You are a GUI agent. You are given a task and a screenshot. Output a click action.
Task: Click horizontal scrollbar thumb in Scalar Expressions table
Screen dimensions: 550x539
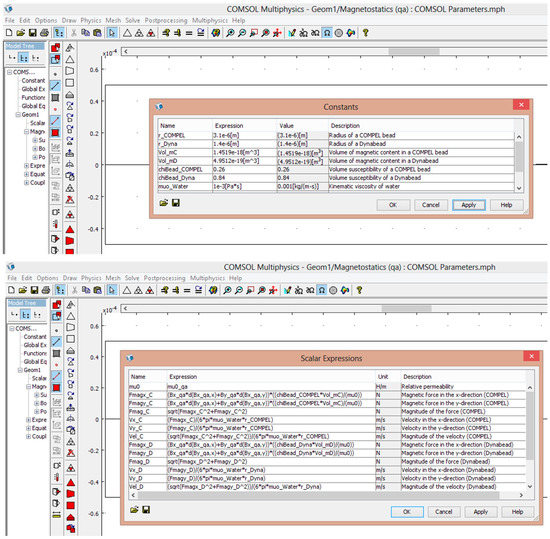318,495
